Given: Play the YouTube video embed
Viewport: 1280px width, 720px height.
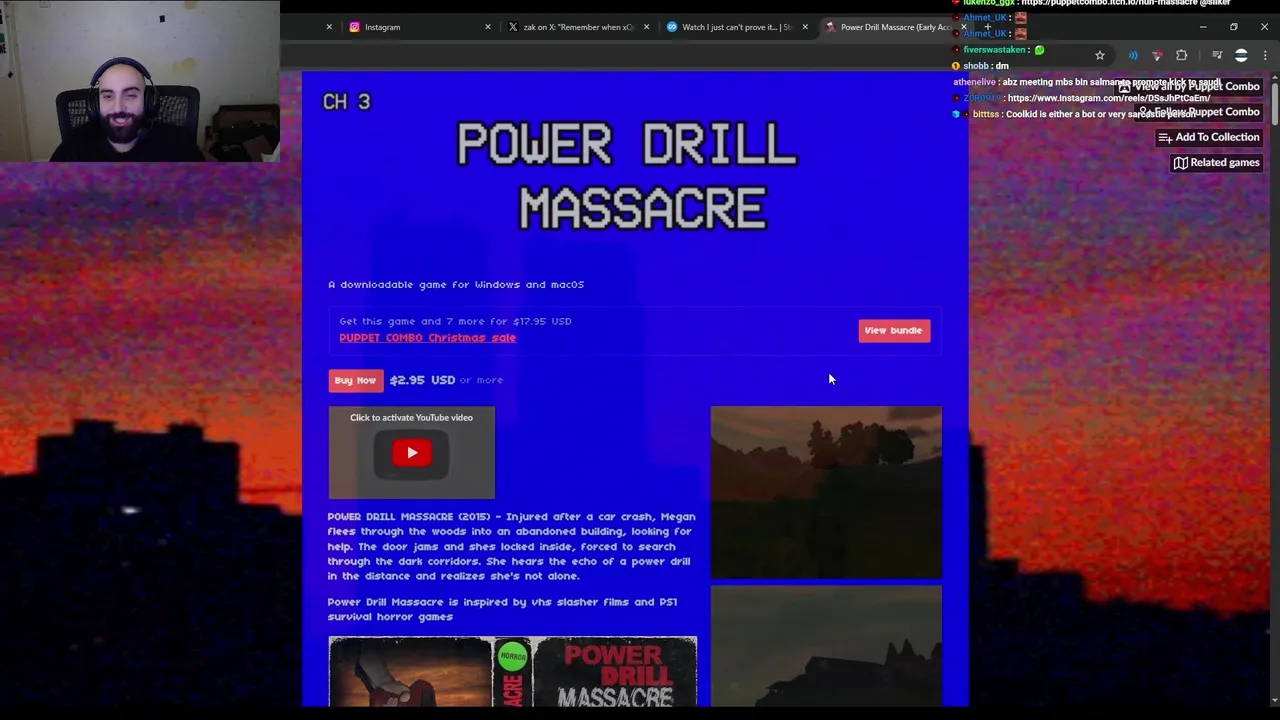Looking at the screenshot, I should [x=412, y=453].
